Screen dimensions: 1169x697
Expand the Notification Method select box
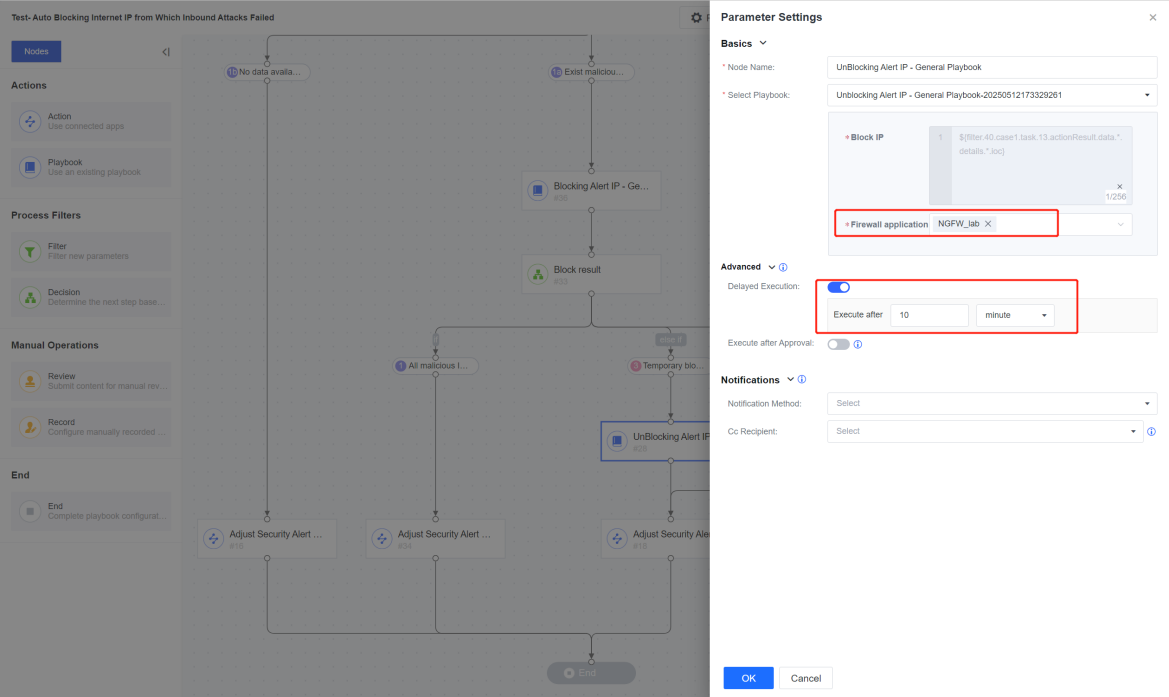[992, 403]
